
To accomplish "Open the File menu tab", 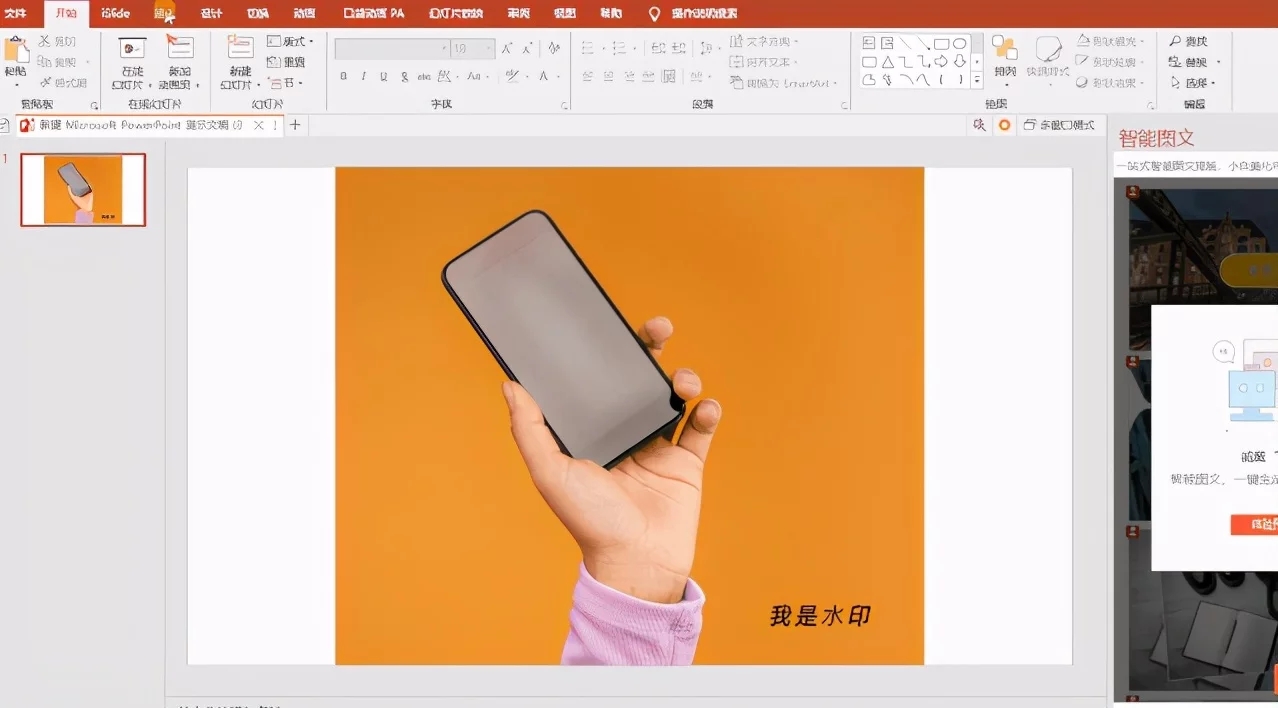I will click(x=16, y=13).
